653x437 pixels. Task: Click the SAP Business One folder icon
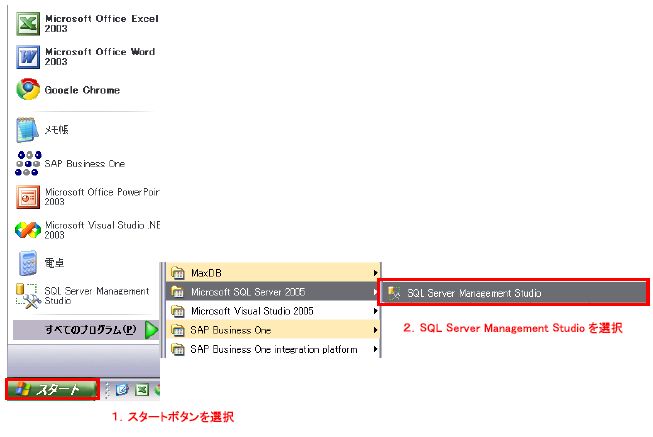[x=178, y=330]
